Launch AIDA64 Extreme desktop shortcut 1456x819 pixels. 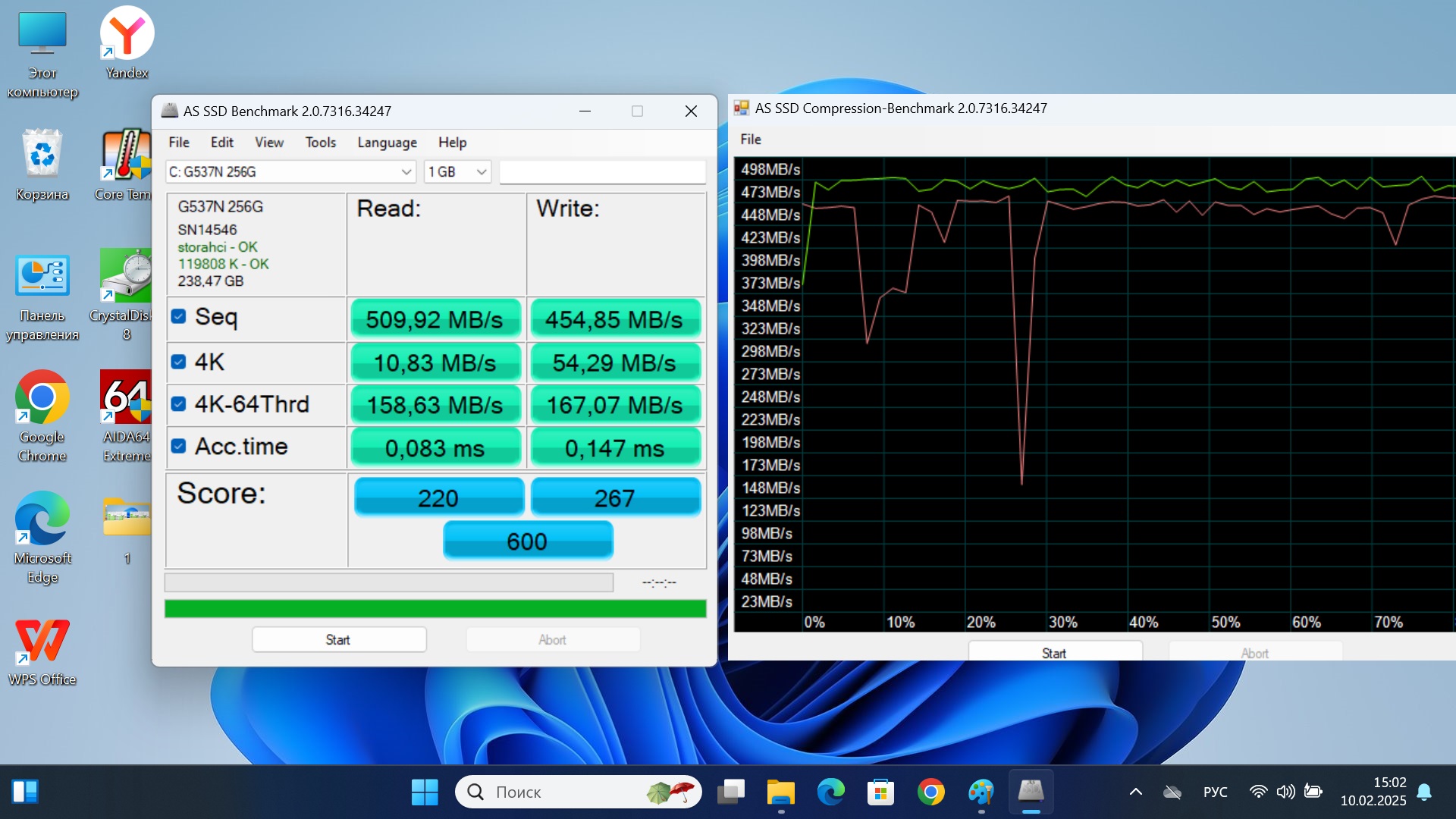(125, 416)
